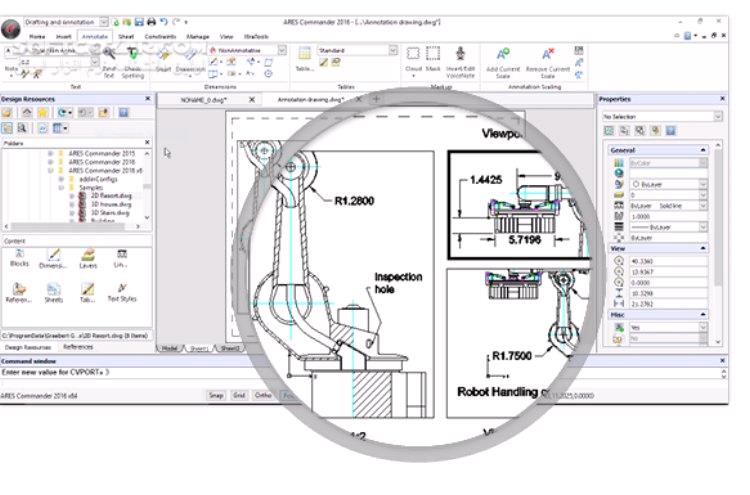Toggle Grid in the status bar
The height and width of the screenshot is (495, 750).
pos(239,396)
